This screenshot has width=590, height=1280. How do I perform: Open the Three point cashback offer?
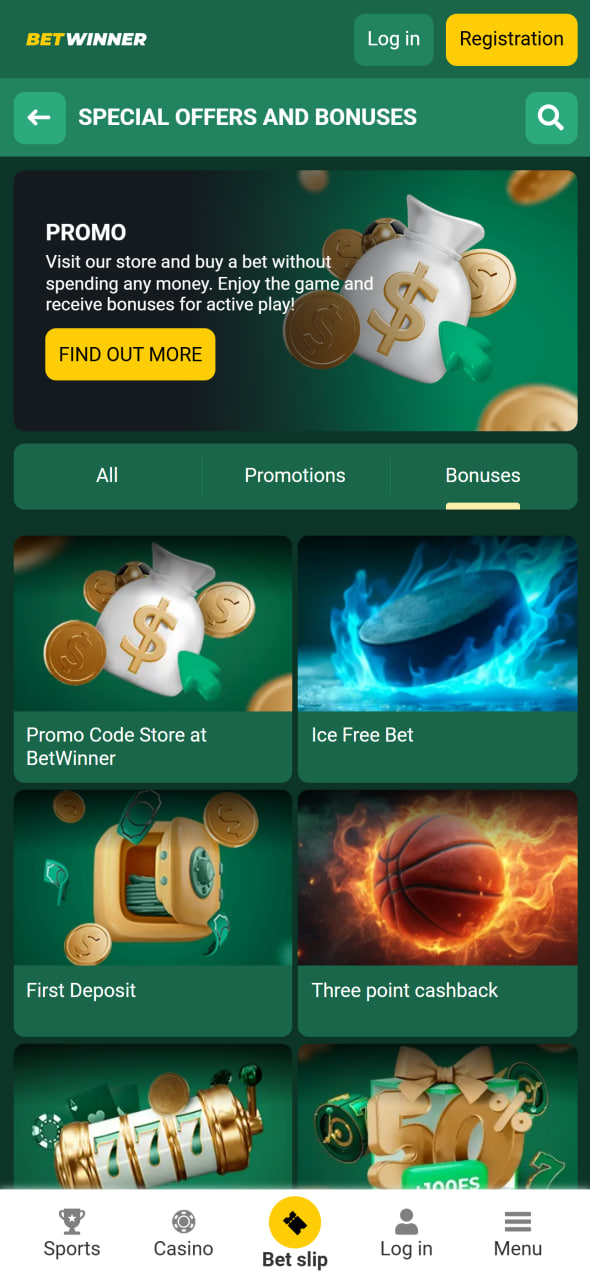[438, 913]
